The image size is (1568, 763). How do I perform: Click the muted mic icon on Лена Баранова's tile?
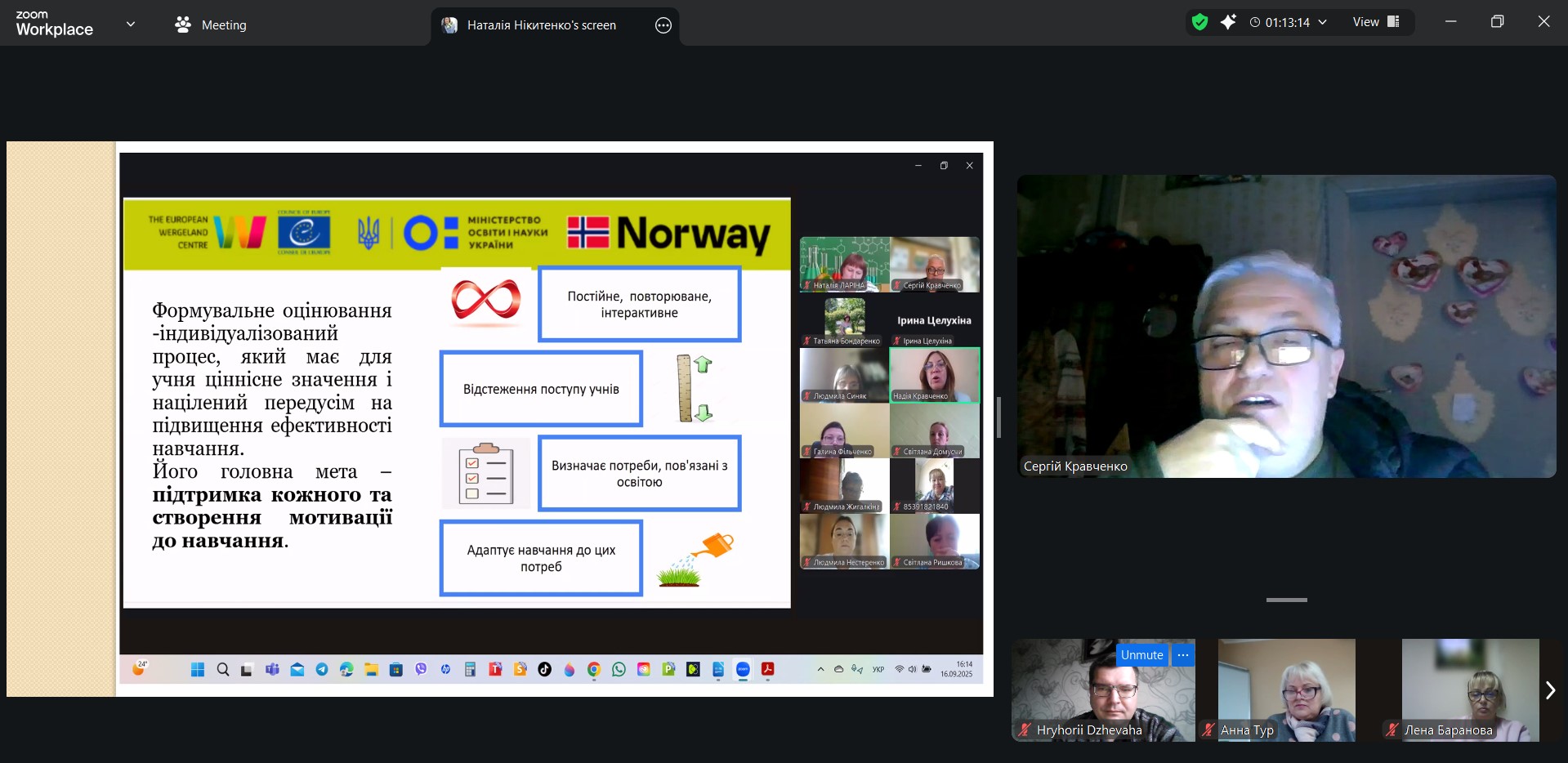1392,730
